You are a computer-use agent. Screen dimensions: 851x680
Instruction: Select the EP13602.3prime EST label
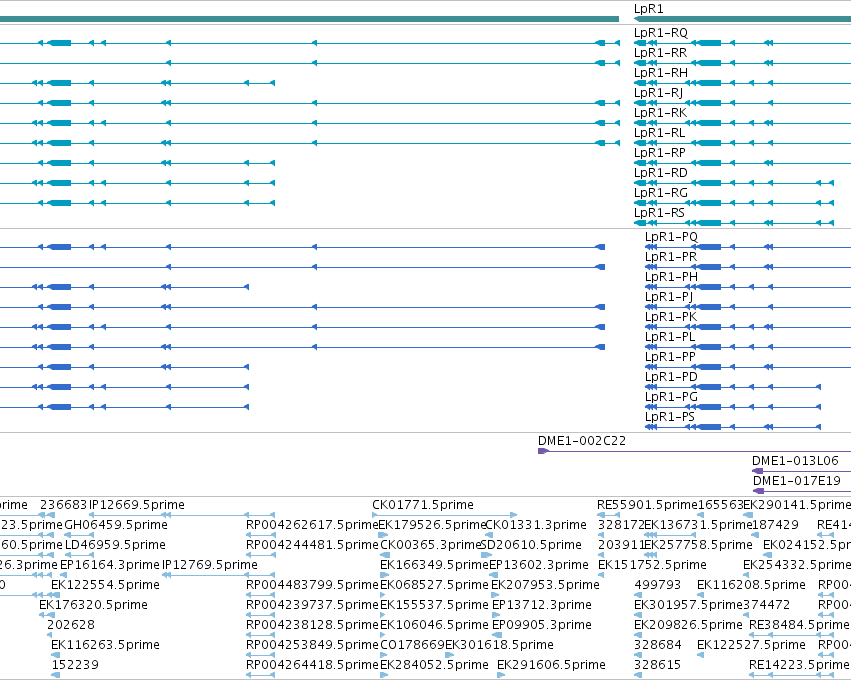click(539, 565)
